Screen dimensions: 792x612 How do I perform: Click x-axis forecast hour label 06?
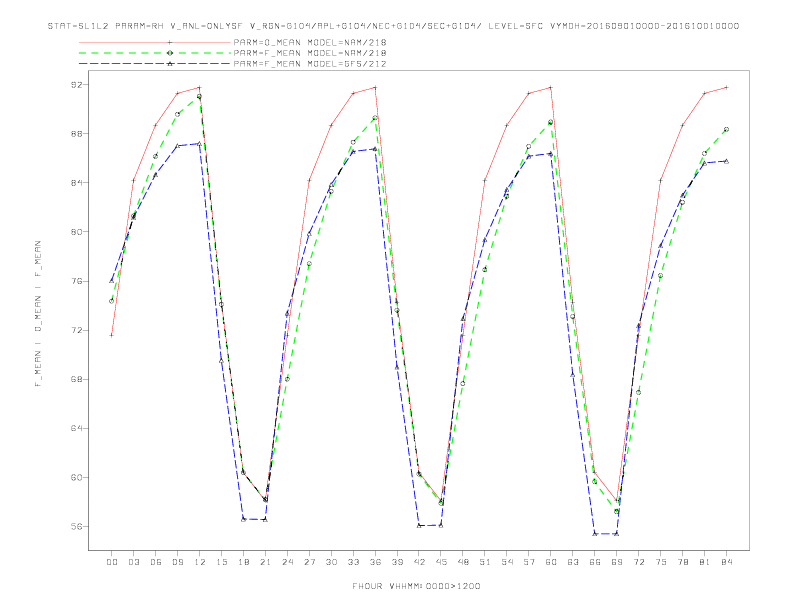(156, 562)
